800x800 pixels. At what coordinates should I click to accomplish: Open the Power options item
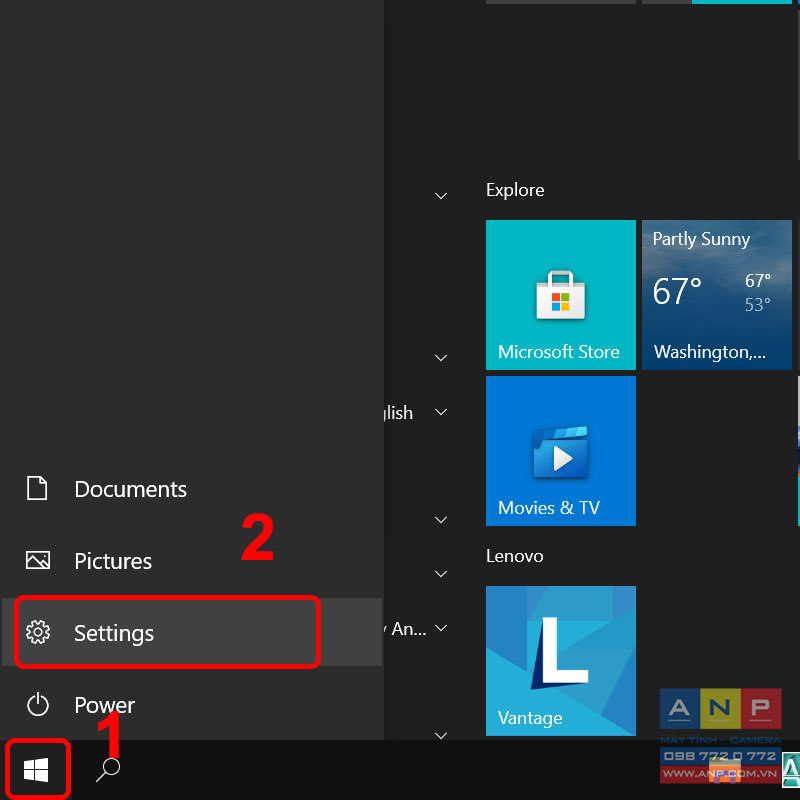(191, 705)
